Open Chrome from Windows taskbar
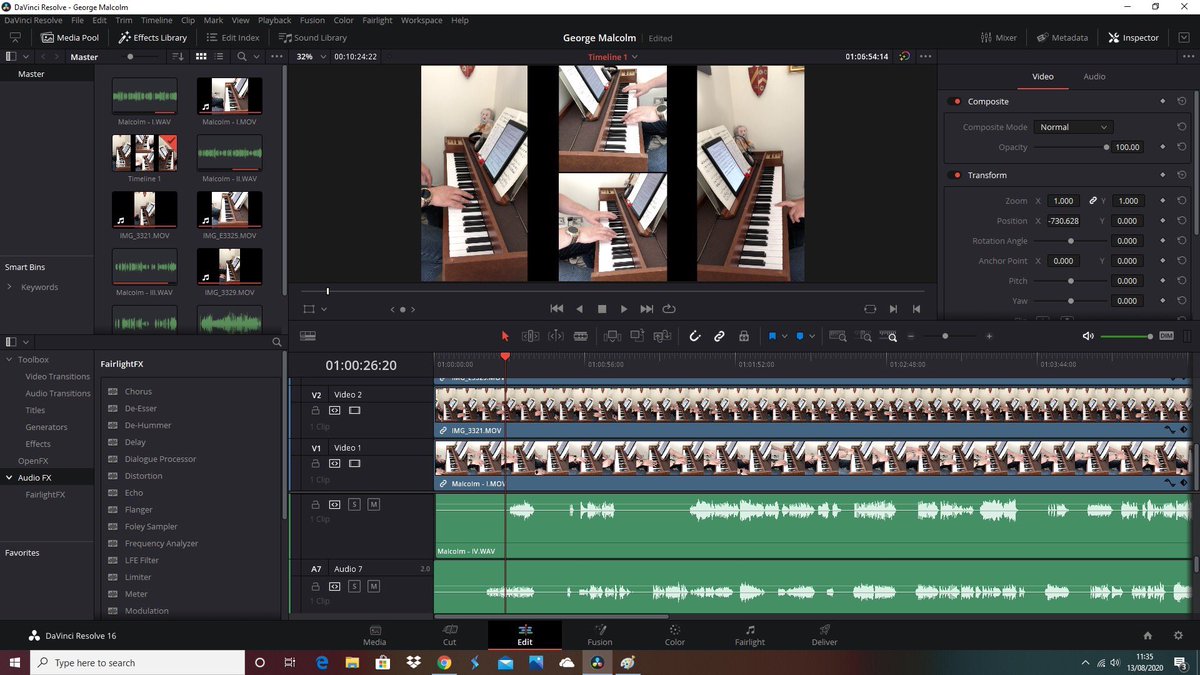 click(x=444, y=662)
